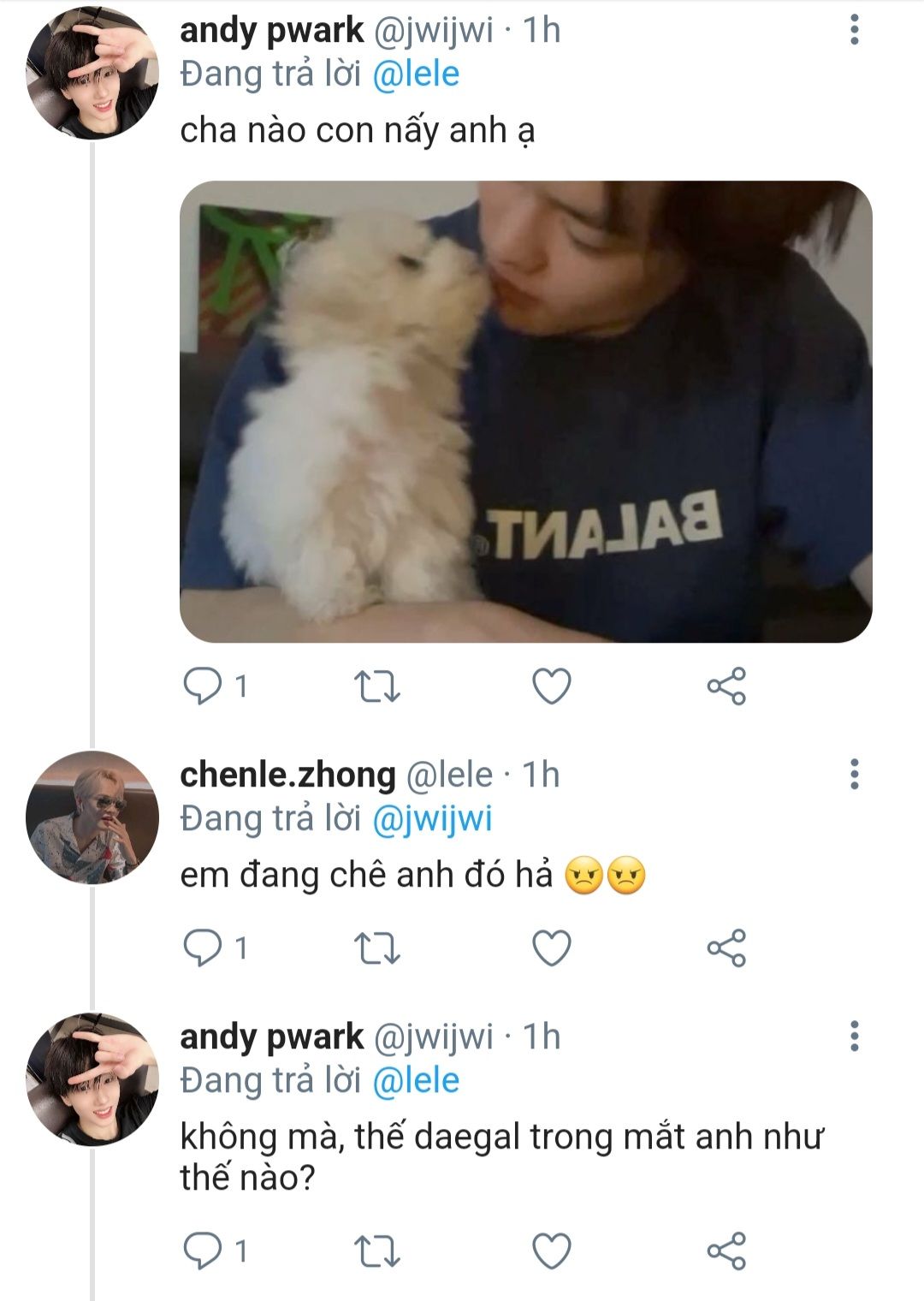Open more options on chenle.zhong's tweet

(854, 774)
